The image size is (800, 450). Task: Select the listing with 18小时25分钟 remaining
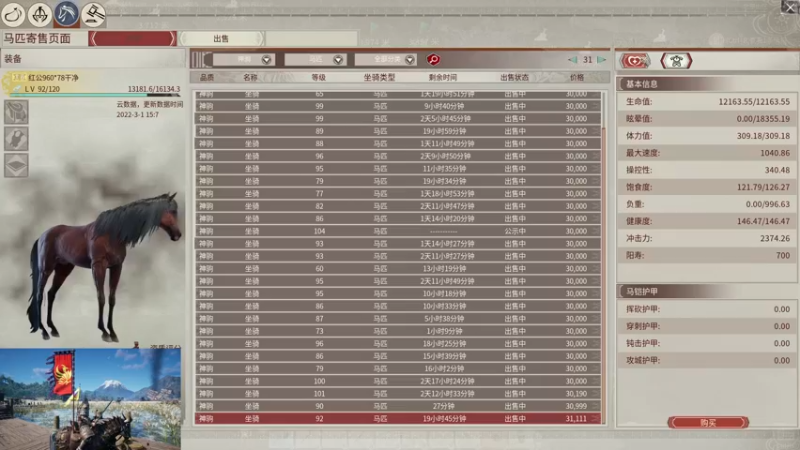tap(397, 343)
